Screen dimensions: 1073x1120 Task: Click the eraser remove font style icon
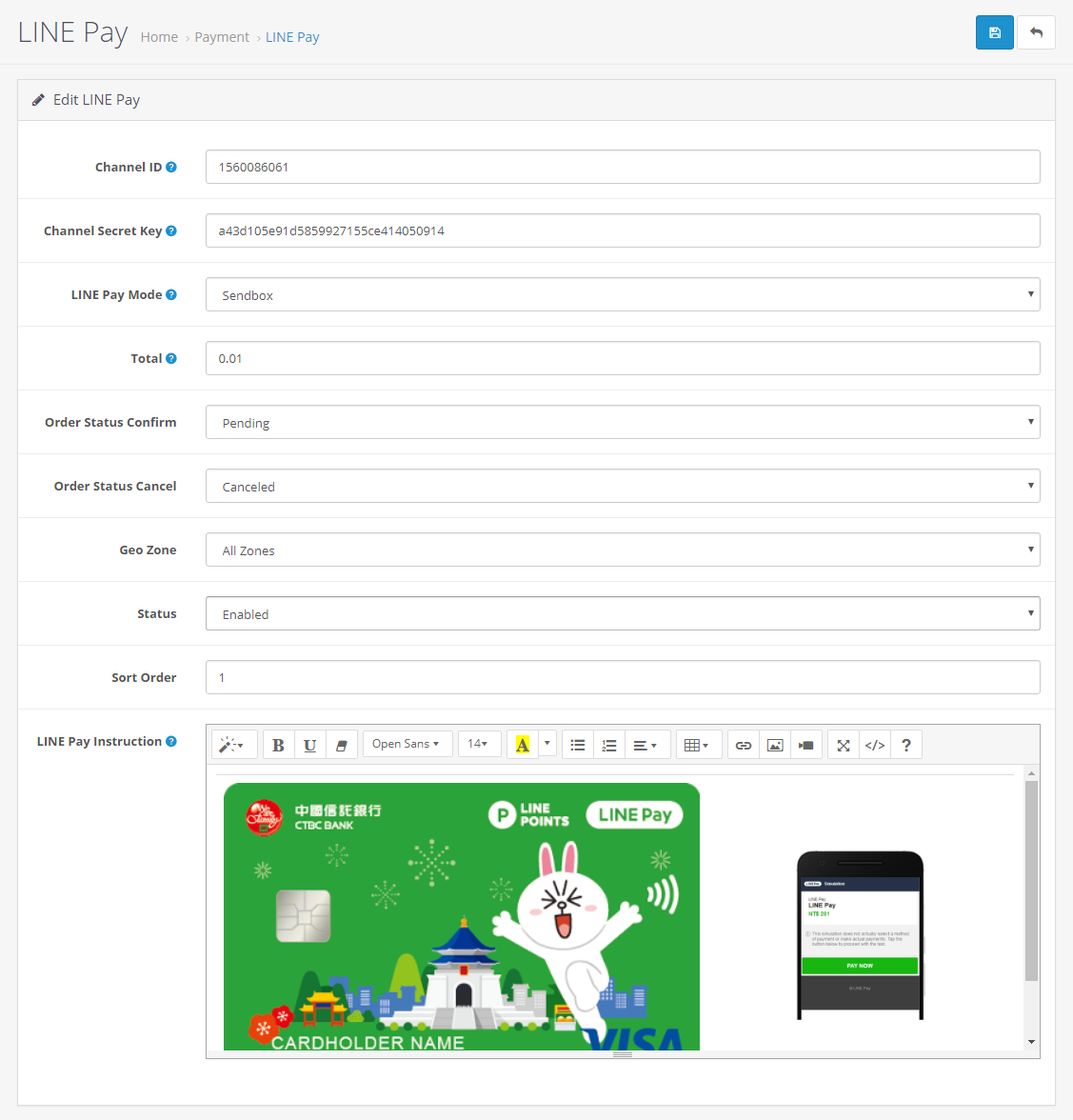tap(341, 745)
